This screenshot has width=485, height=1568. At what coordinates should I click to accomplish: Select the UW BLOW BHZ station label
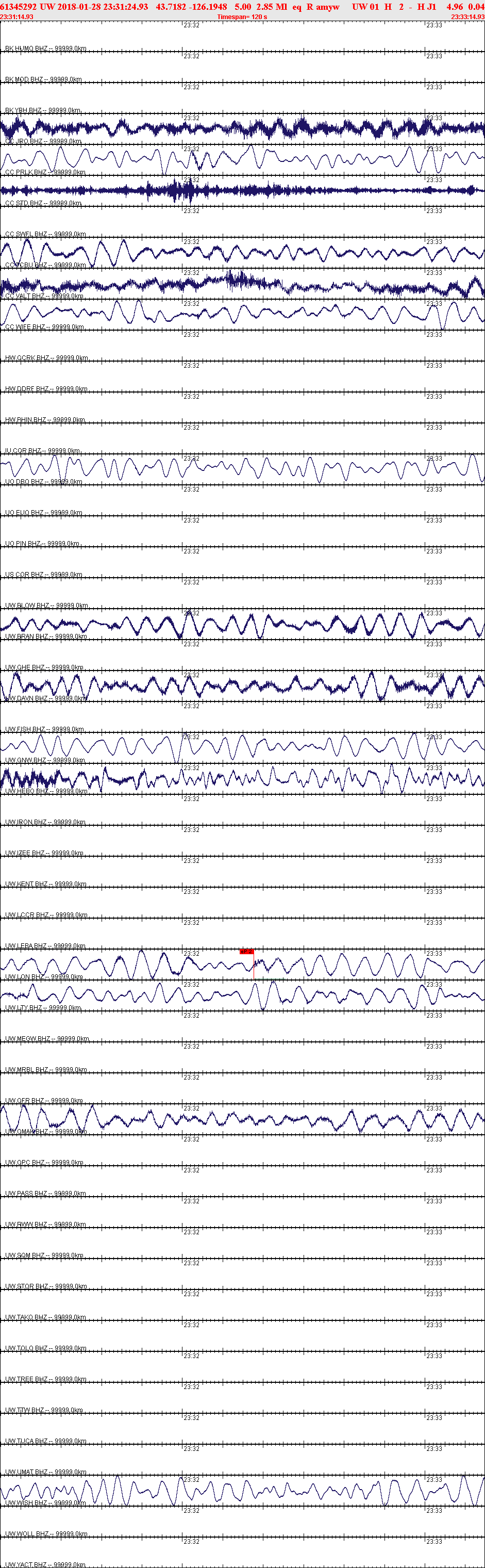coord(46,605)
